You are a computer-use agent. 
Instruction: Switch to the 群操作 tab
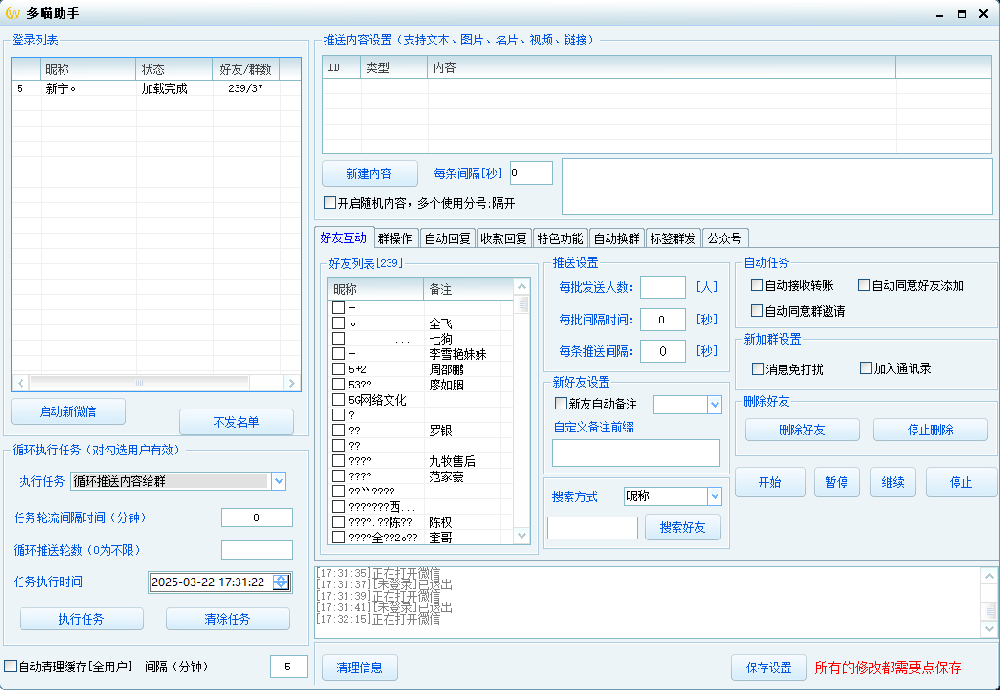click(395, 239)
